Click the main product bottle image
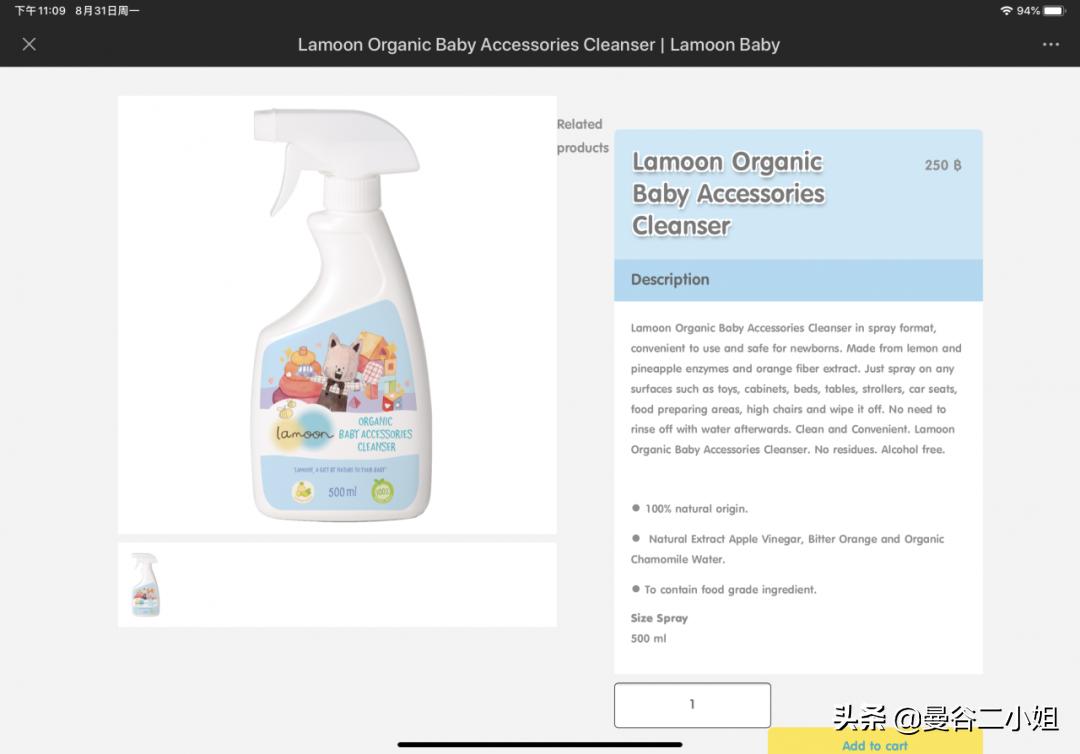The image size is (1080, 754). pos(338,315)
